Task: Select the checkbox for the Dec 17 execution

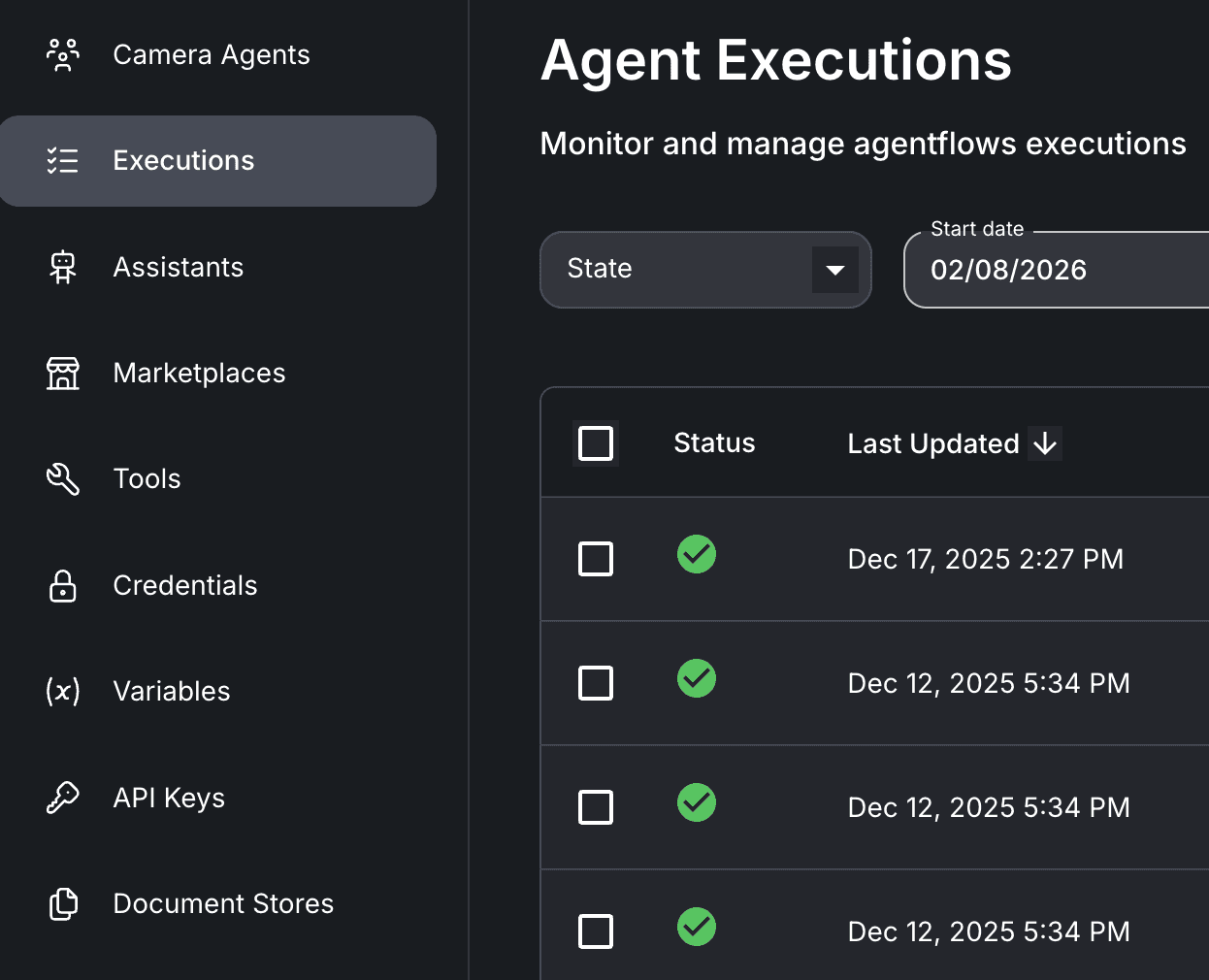Action: click(595, 559)
